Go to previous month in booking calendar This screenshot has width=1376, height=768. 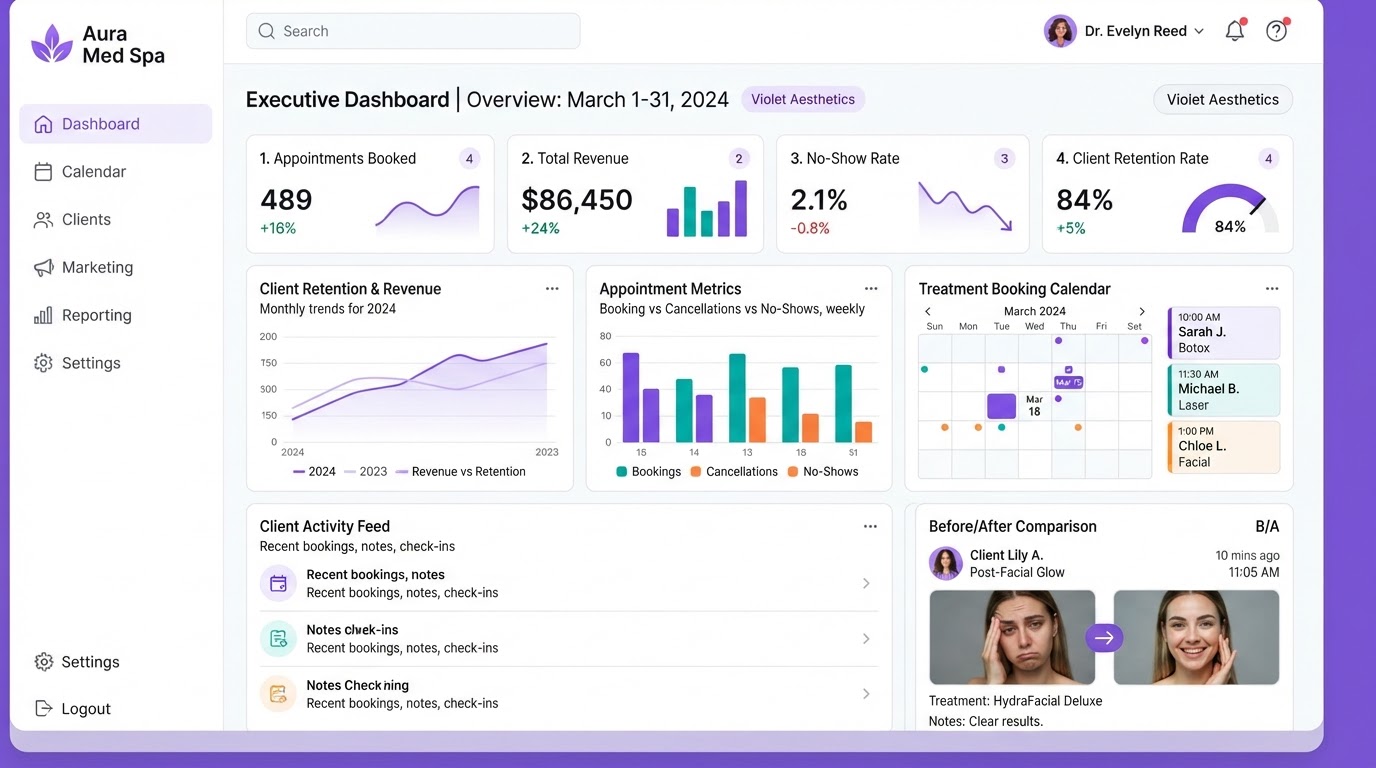(928, 311)
